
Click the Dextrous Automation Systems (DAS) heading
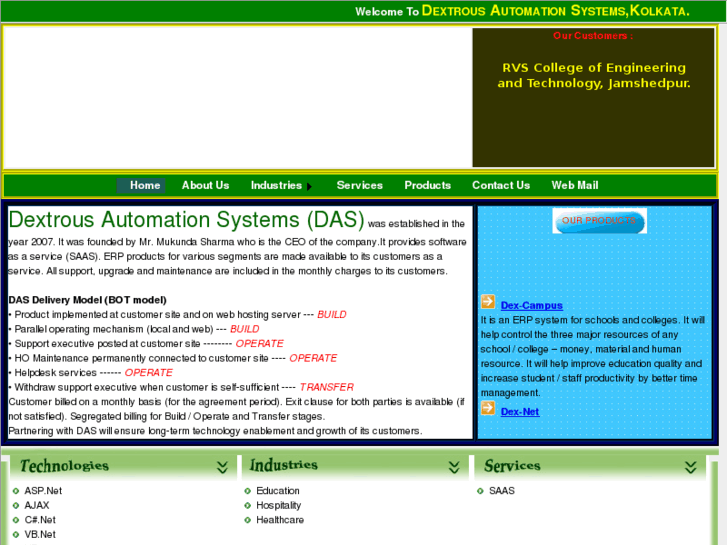tap(186, 219)
